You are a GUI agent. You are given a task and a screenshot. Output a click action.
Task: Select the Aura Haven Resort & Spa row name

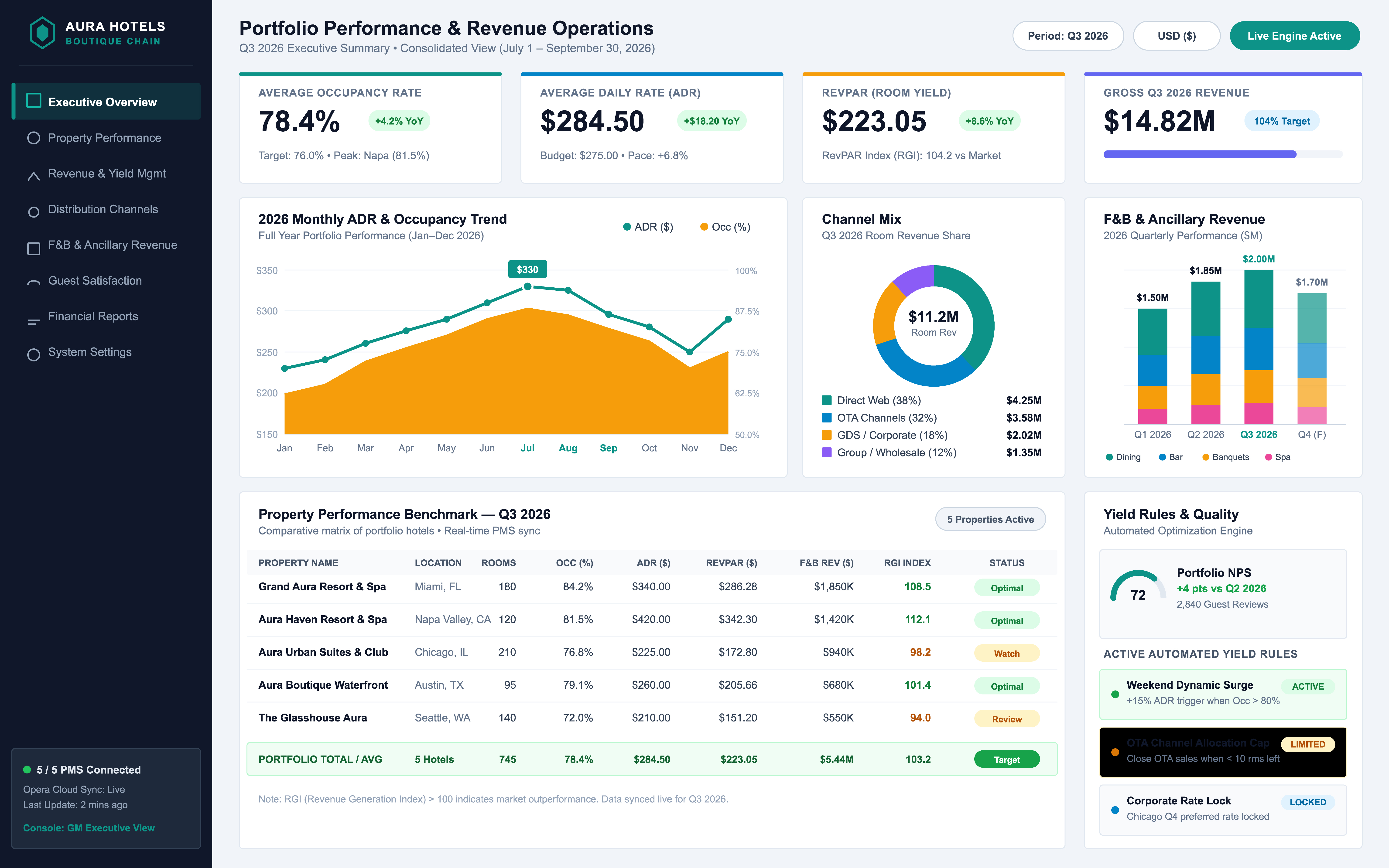coord(323,620)
